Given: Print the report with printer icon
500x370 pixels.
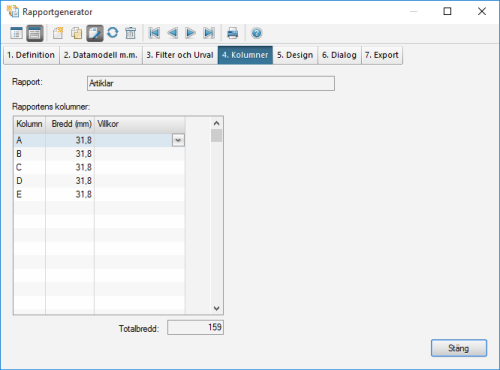Looking at the screenshot, I should click(x=233, y=33).
